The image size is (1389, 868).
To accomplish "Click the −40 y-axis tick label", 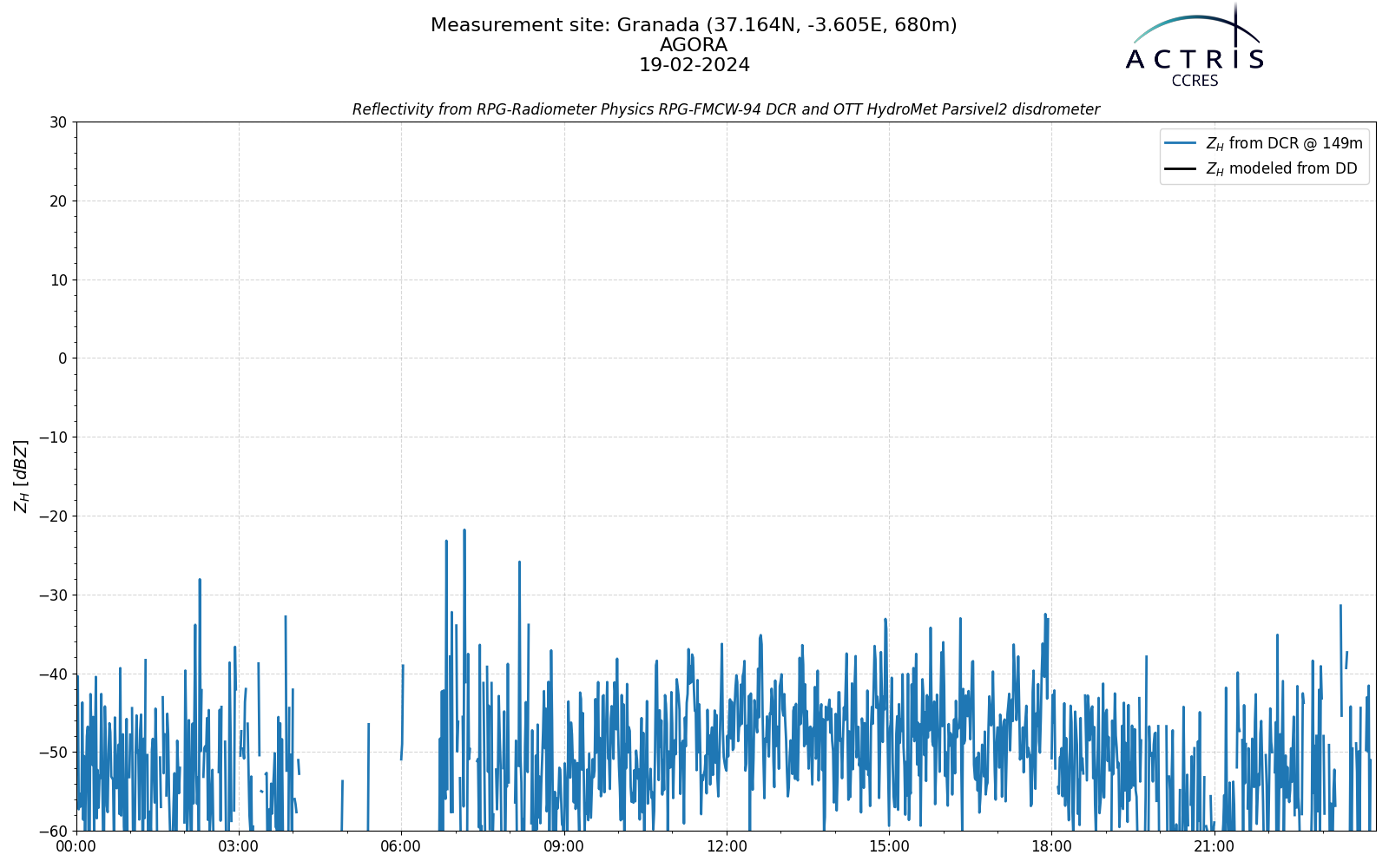I will click(x=52, y=674).
